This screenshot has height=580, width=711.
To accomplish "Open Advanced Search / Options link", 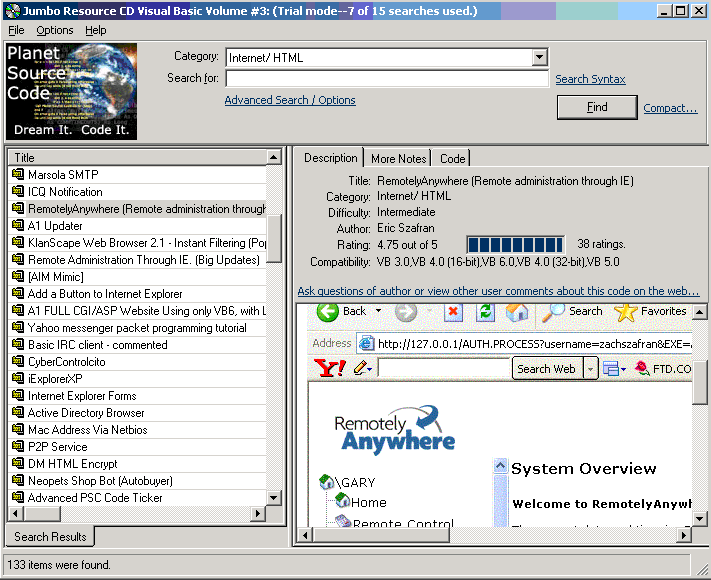I will [x=290, y=100].
